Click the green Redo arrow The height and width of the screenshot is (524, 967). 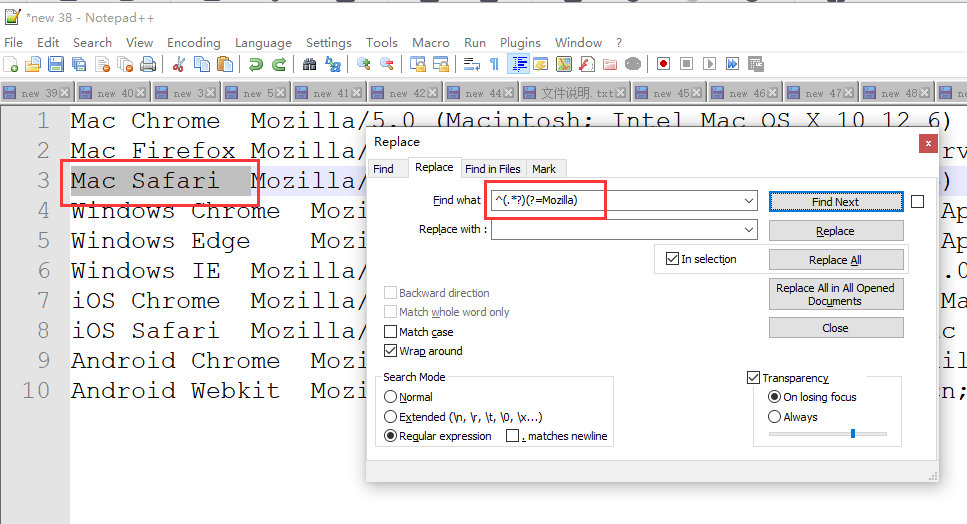tap(279, 64)
